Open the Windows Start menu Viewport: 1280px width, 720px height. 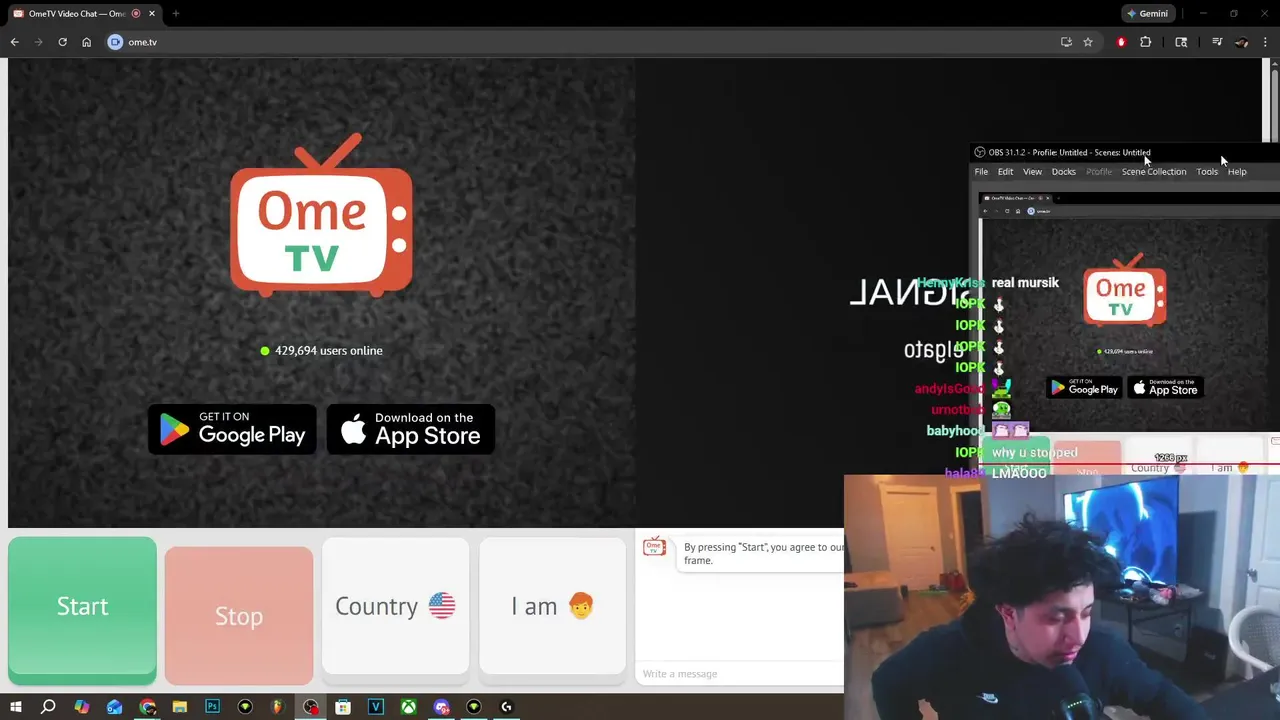pos(16,707)
